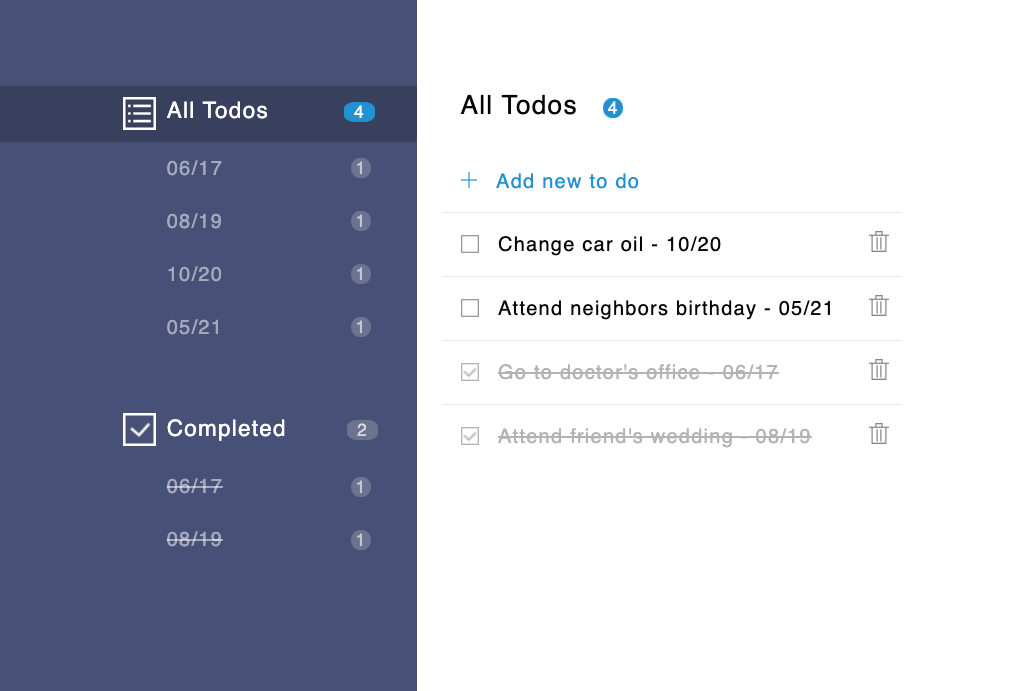Uncheck the Attend friend's wedding checkbox
Viewport: 1024px width, 691px height.
click(470, 436)
